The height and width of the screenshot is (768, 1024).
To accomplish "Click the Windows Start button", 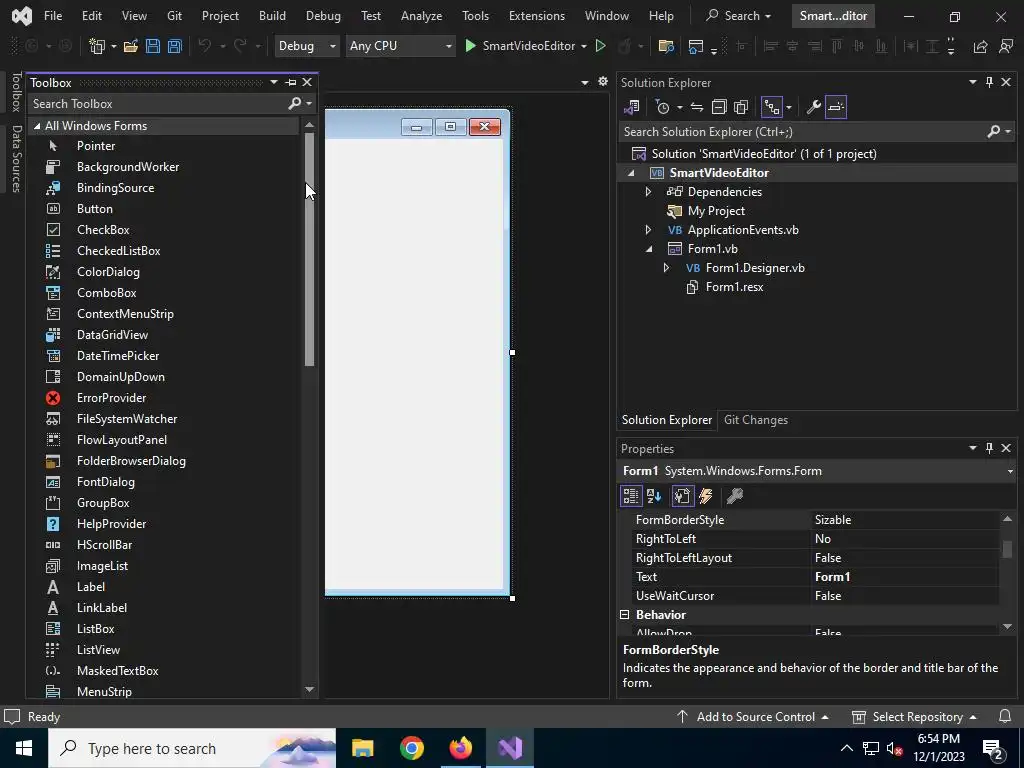I will tap(24, 748).
